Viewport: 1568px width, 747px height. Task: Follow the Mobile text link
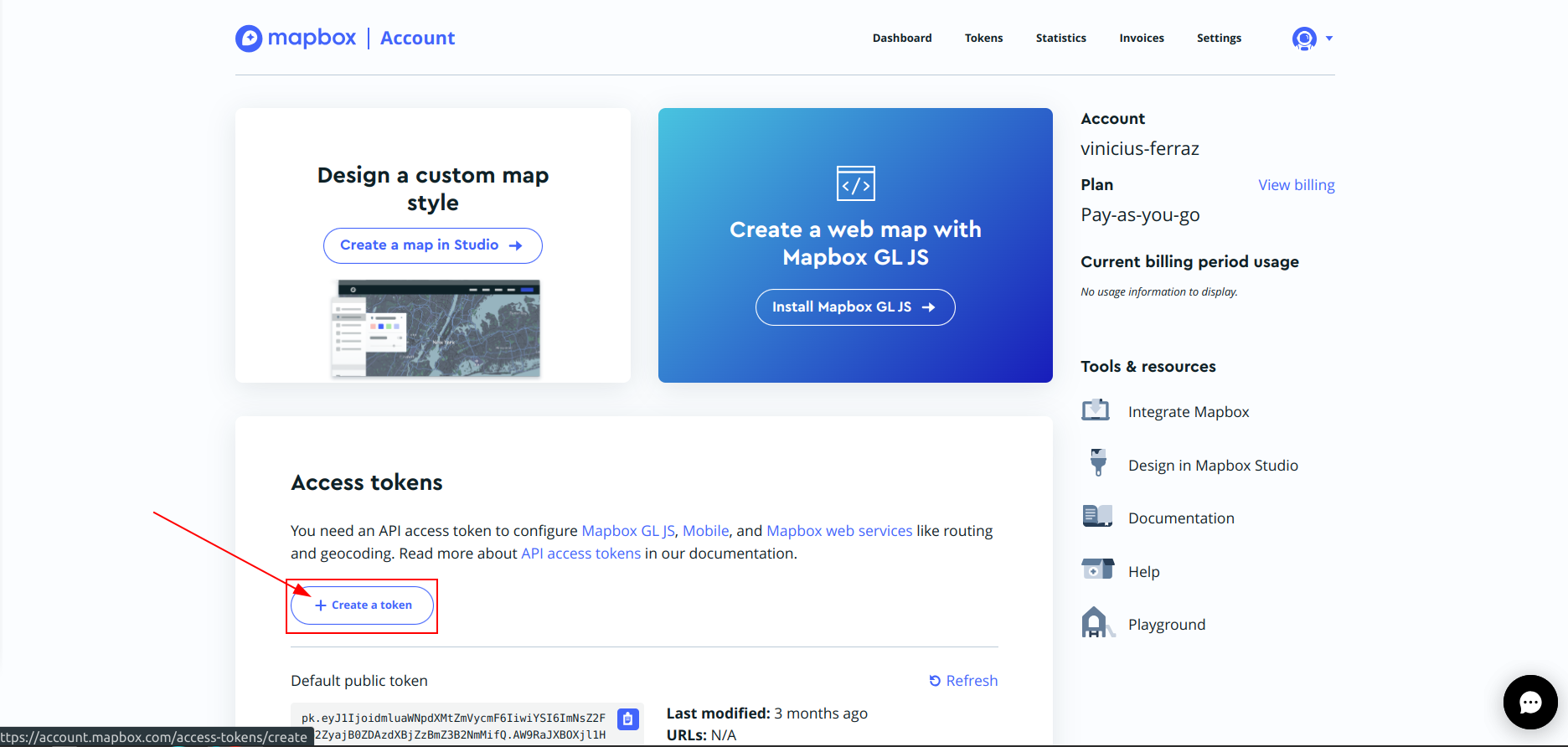pos(705,531)
